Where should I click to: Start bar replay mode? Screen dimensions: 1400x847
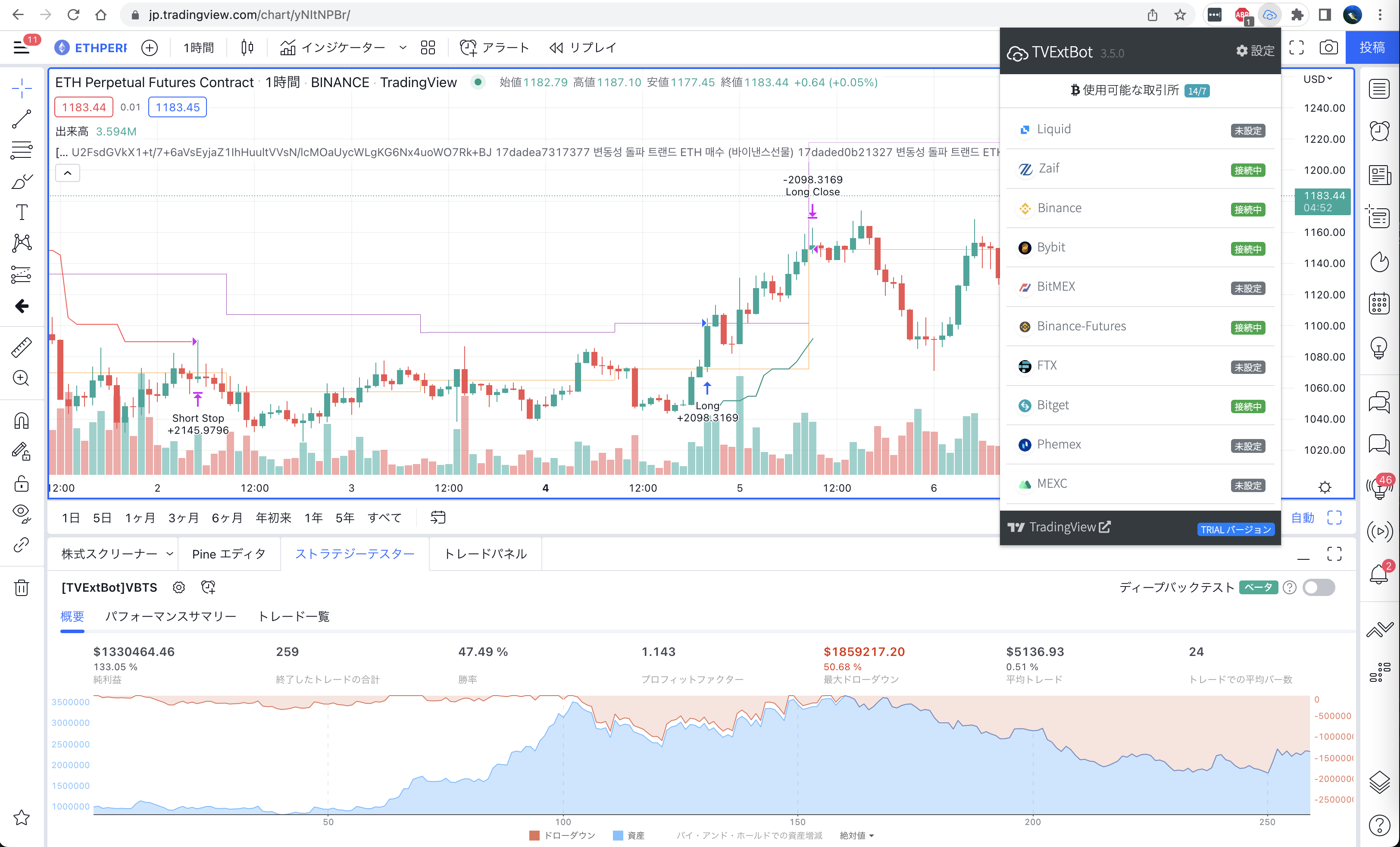583,48
